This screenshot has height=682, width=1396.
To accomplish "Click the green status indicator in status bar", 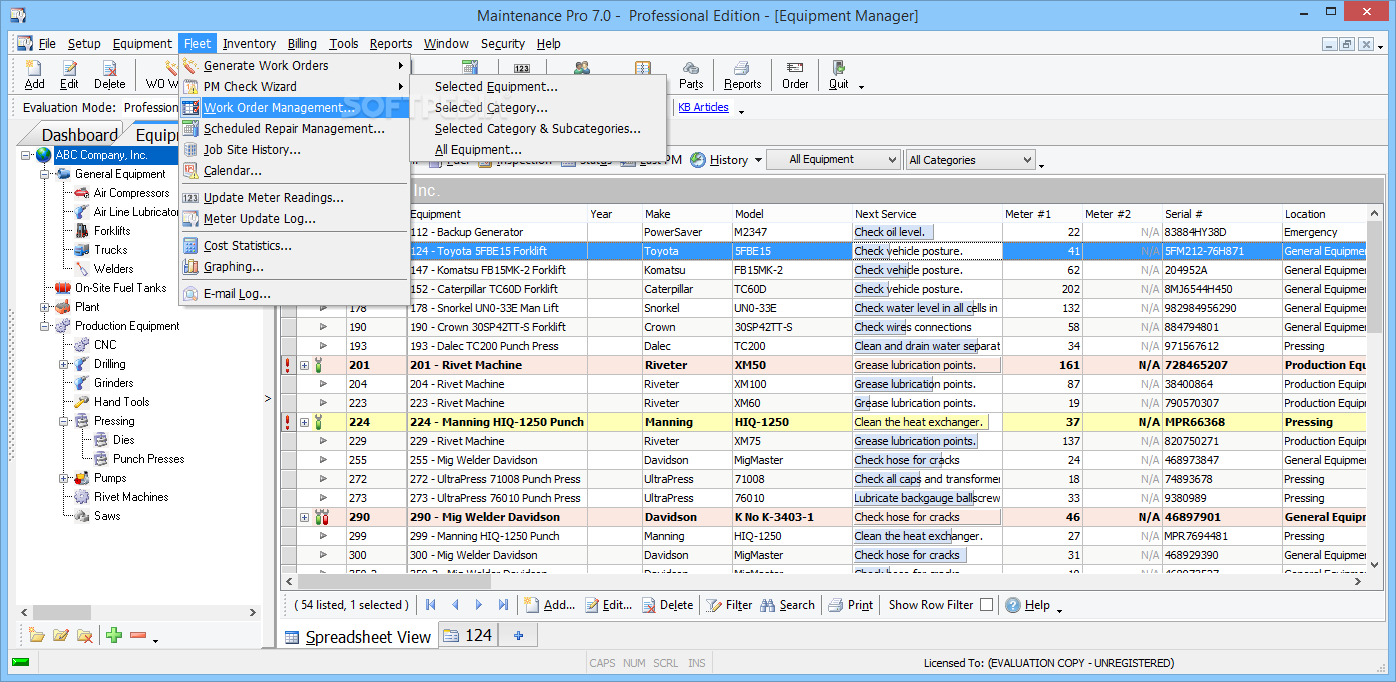I will [x=20, y=662].
